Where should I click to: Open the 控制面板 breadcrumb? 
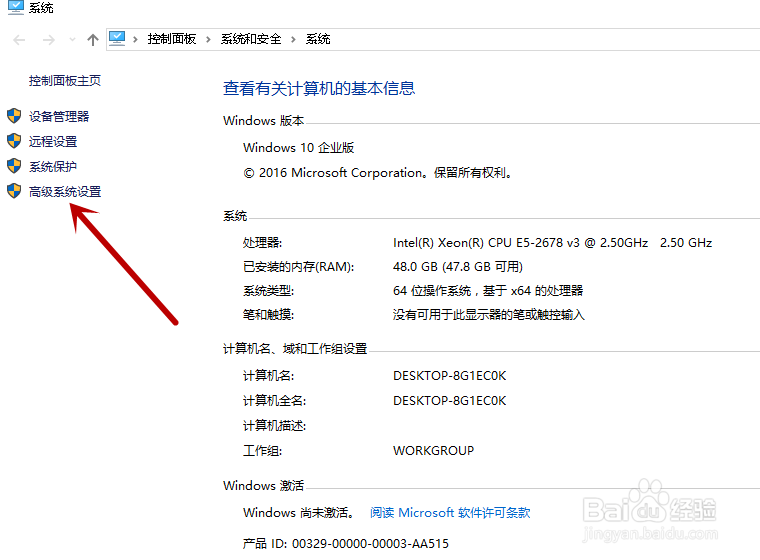tap(172, 39)
